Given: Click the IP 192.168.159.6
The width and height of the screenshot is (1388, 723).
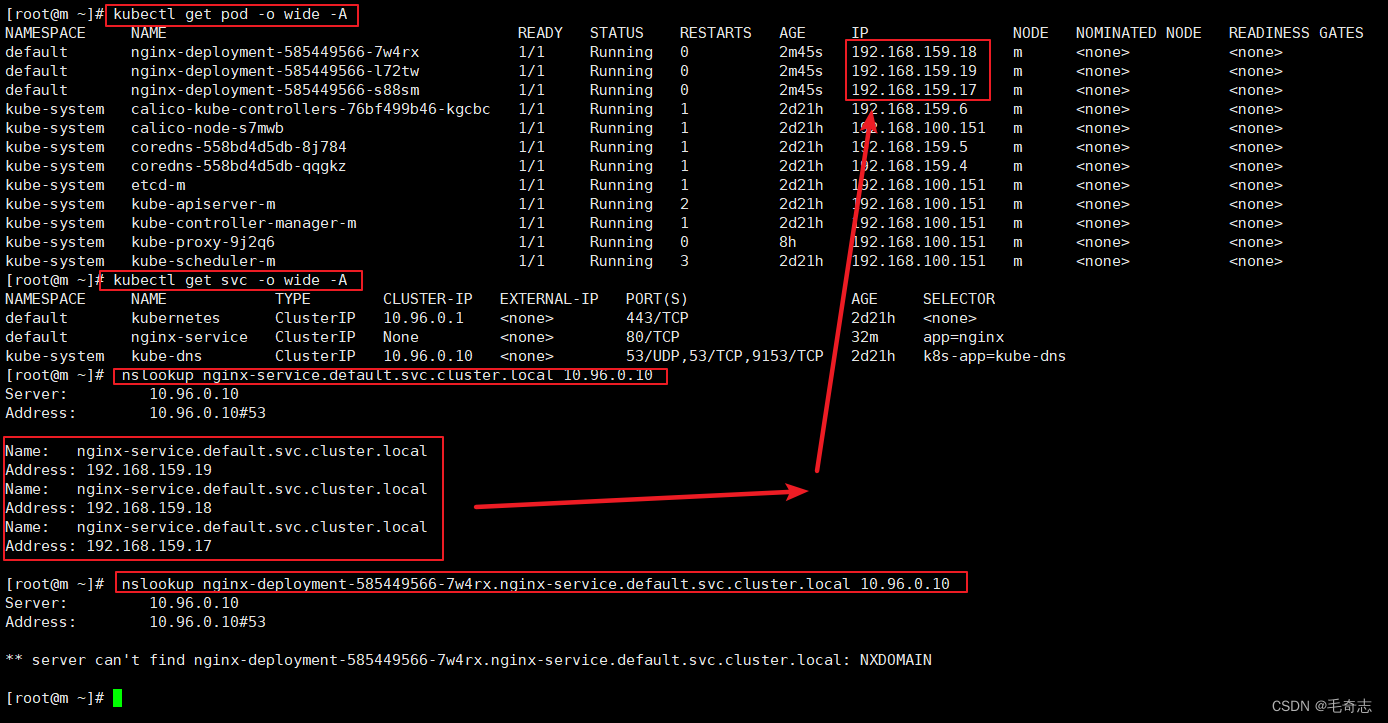Looking at the screenshot, I should point(910,109).
